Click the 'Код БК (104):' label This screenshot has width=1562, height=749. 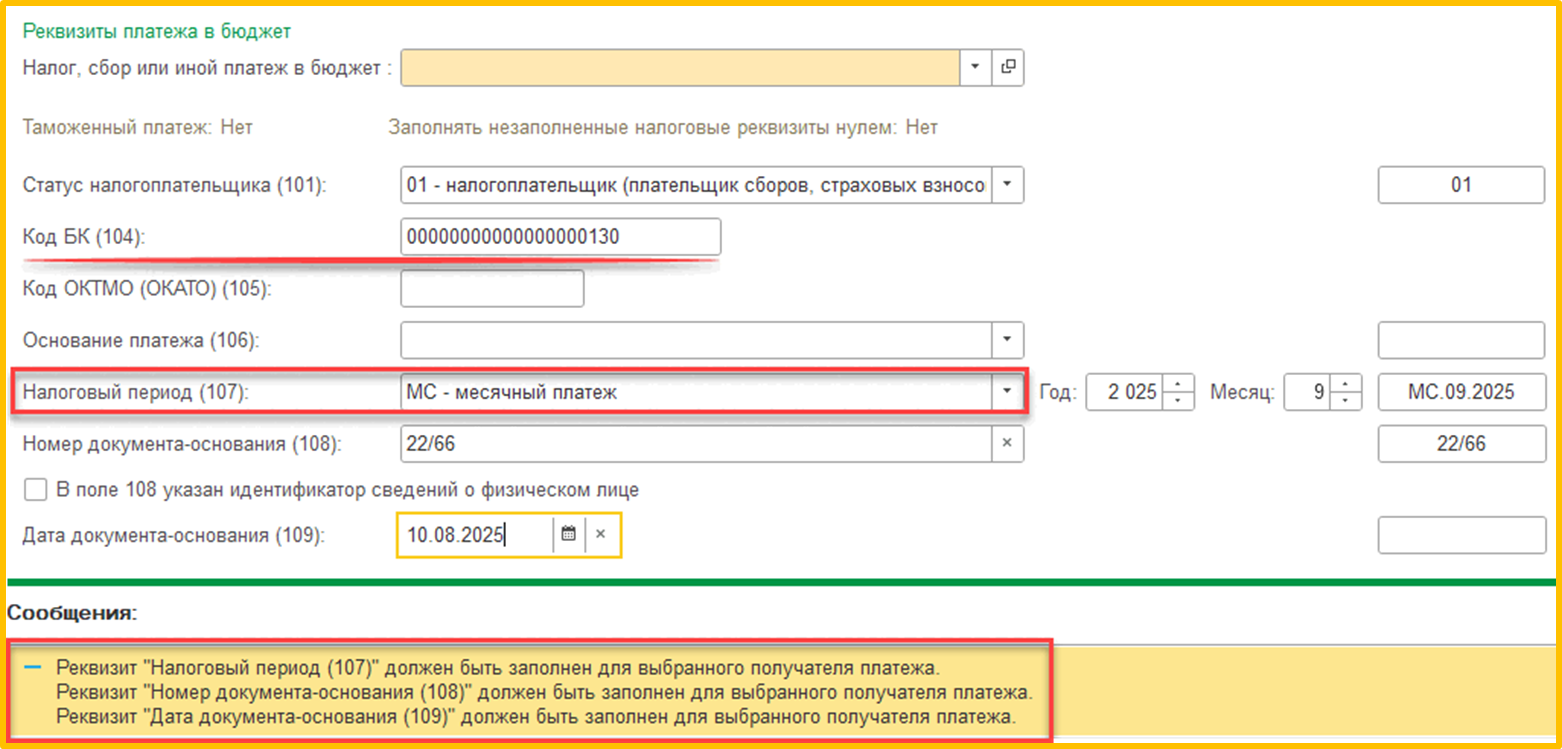[x=84, y=237]
